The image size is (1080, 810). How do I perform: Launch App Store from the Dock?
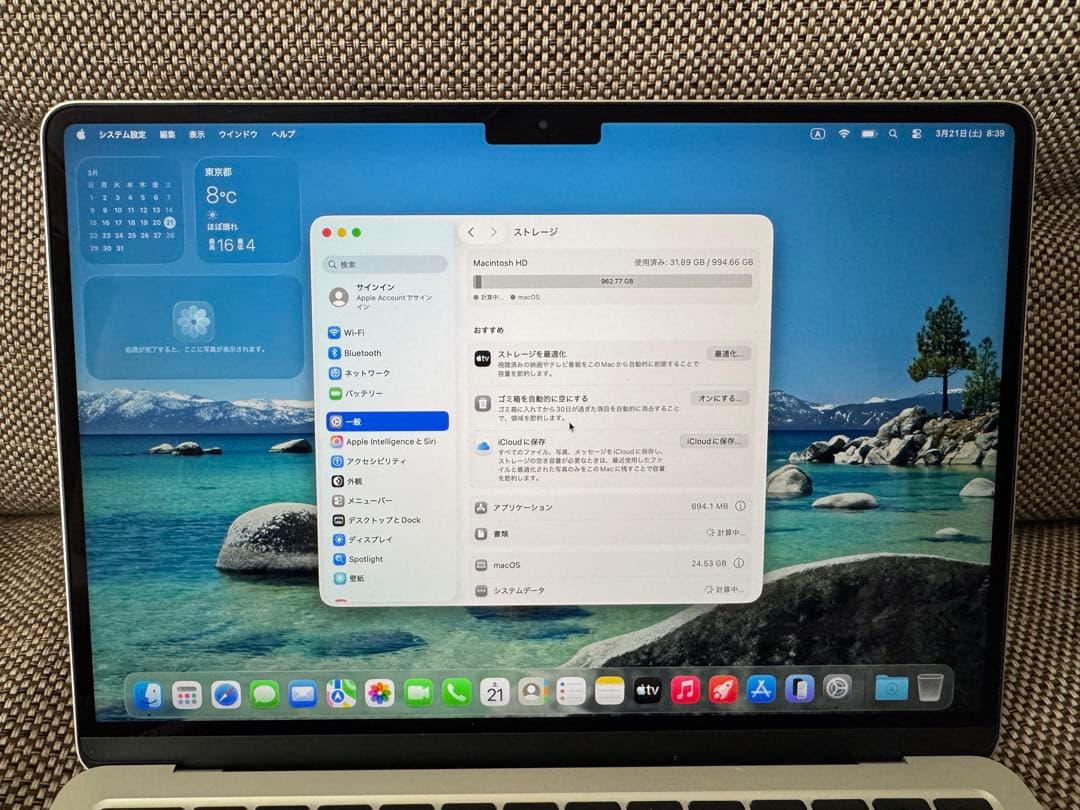(x=761, y=689)
